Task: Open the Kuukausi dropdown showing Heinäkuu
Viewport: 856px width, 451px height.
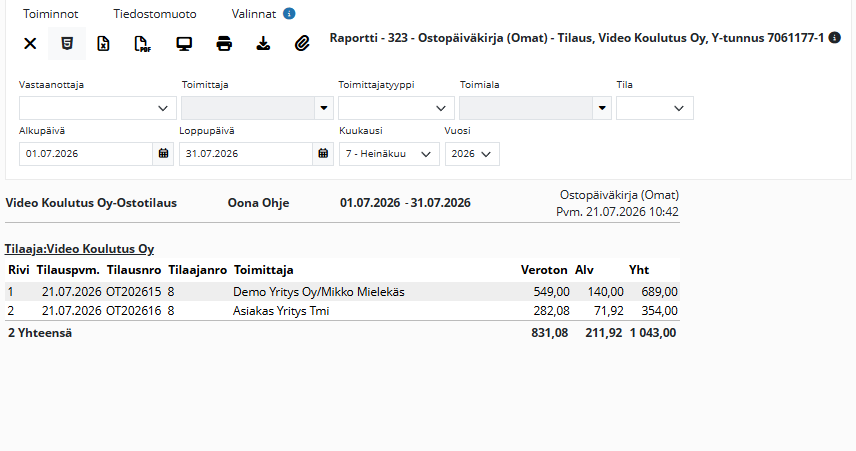Action: 389,154
